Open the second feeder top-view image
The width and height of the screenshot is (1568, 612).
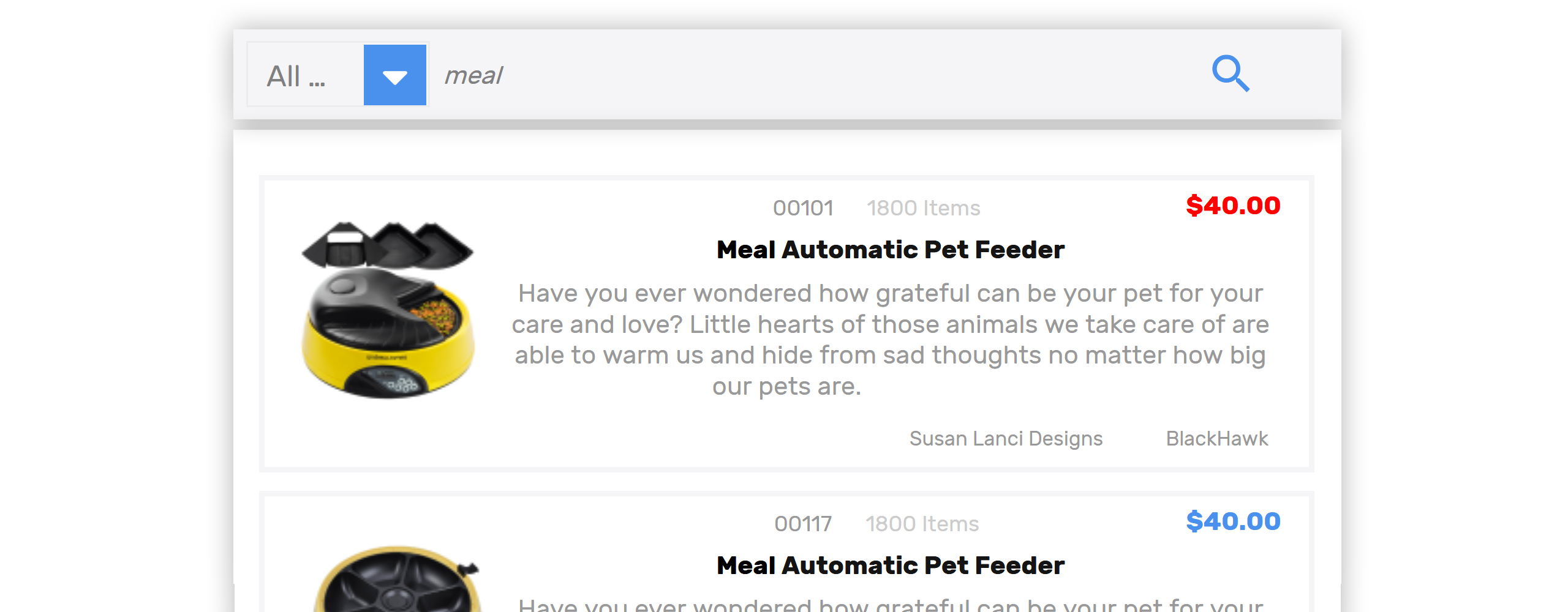point(397,579)
